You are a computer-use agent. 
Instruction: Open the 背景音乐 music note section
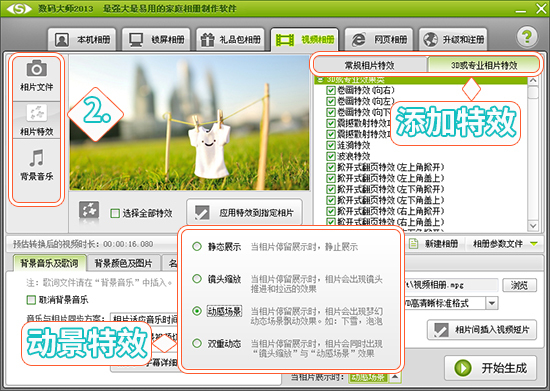point(36,165)
